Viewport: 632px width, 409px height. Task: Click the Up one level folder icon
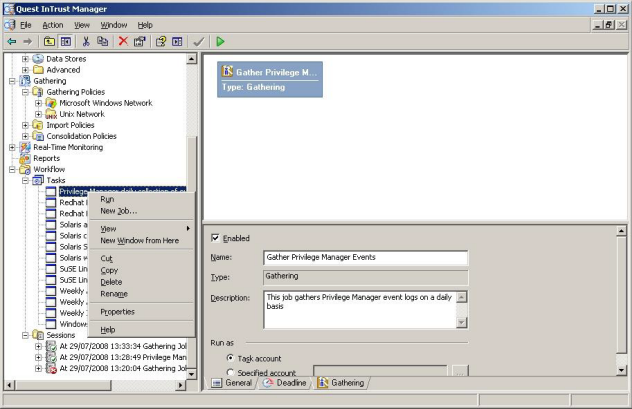(x=49, y=42)
